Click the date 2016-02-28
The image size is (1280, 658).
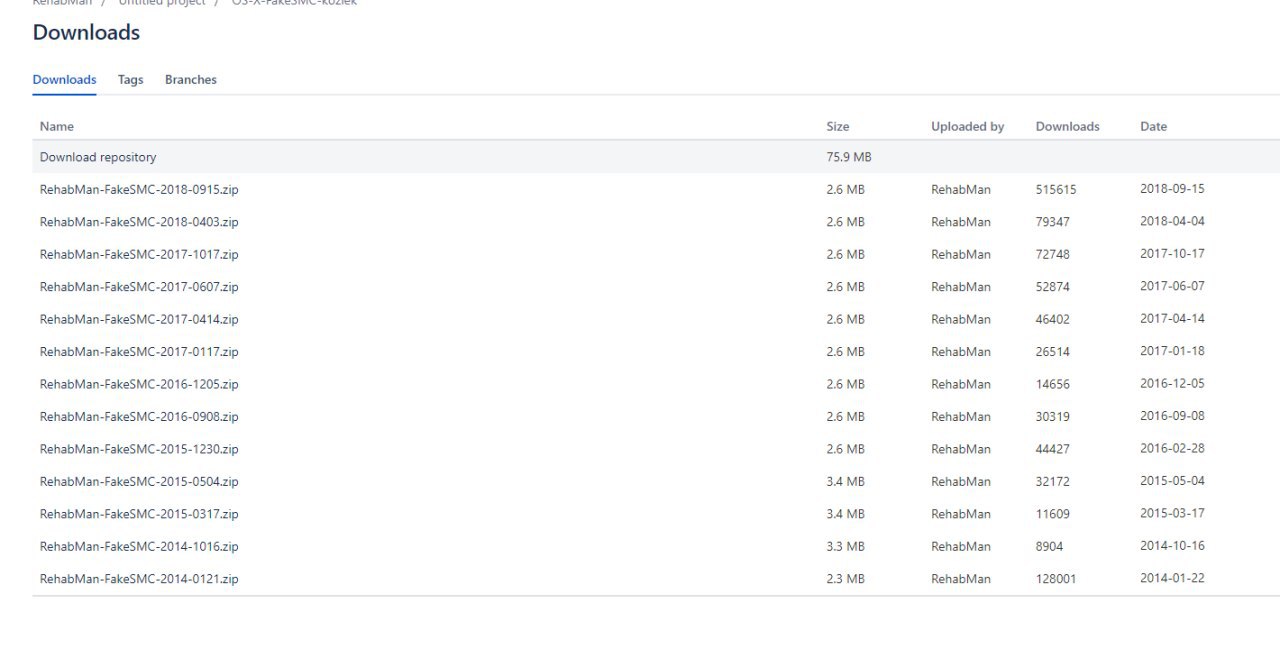click(1172, 449)
